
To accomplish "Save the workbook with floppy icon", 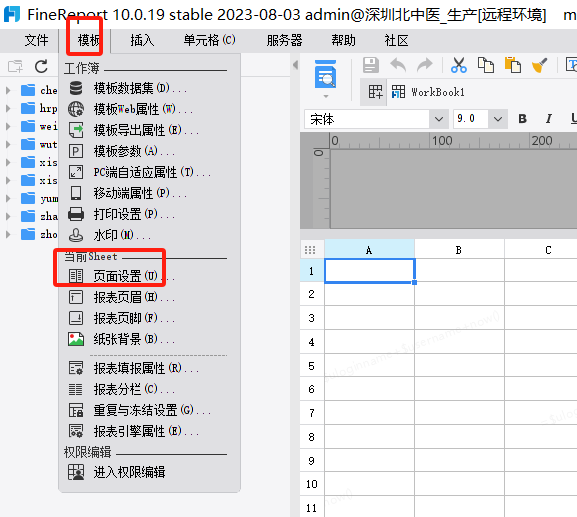I will [x=371, y=65].
